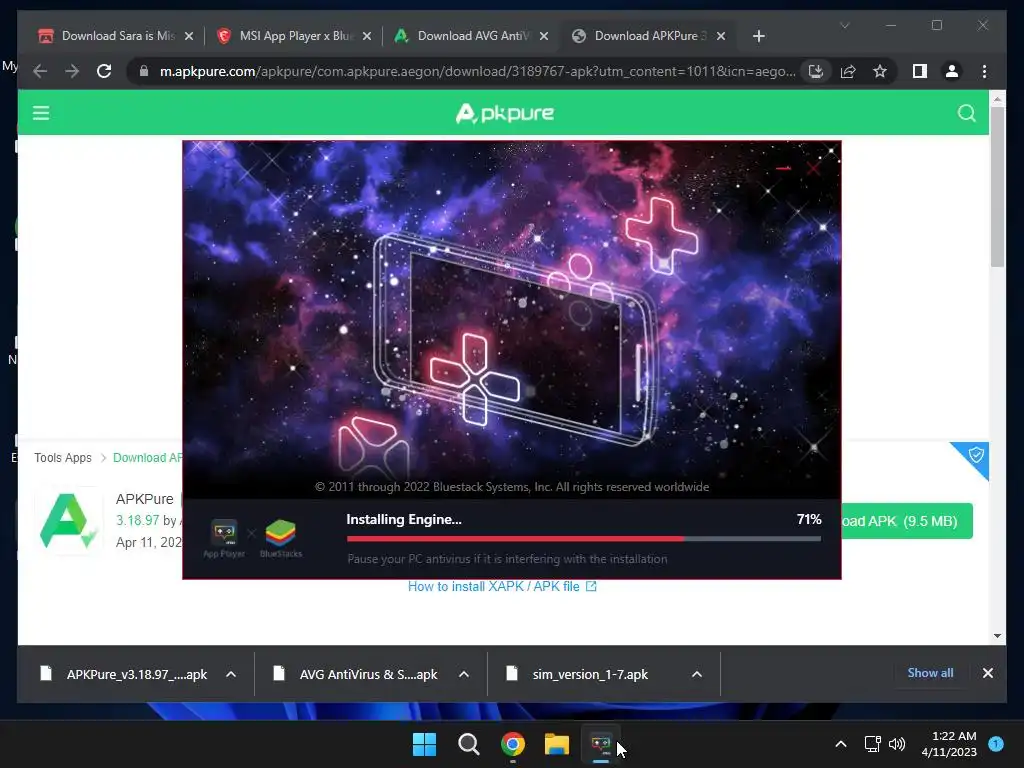Click the APKPure app icon thumbnail

click(x=68, y=520)
